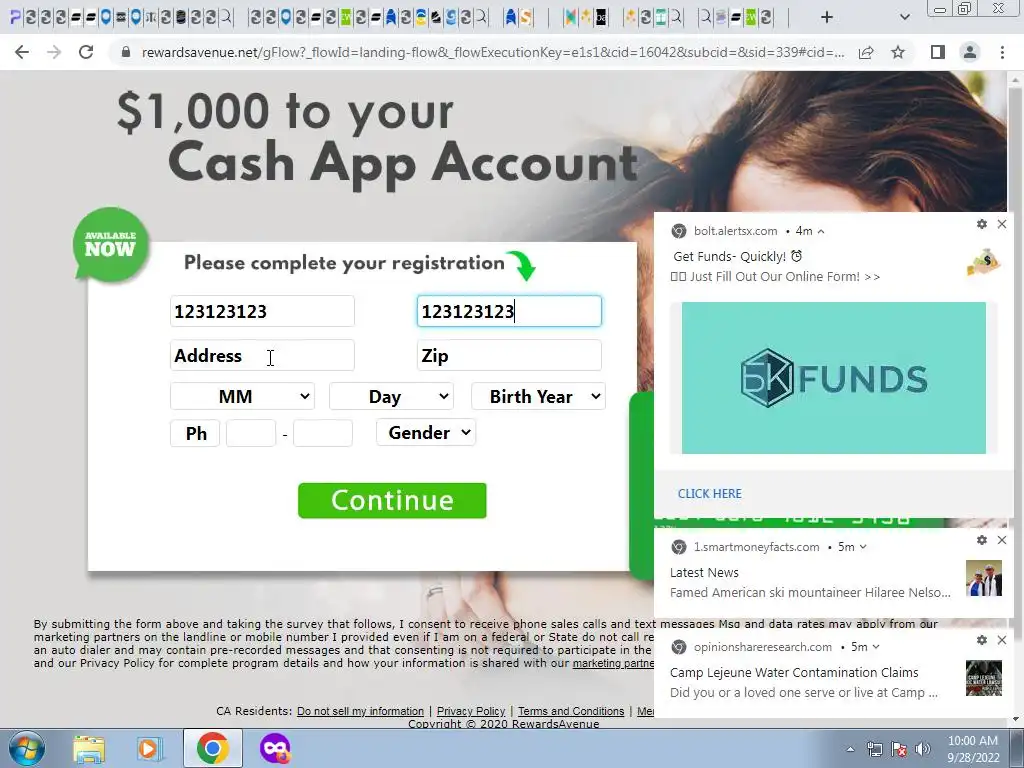Click the 5K Funds banner image
1024x768 pixels.
click(833, 377)
